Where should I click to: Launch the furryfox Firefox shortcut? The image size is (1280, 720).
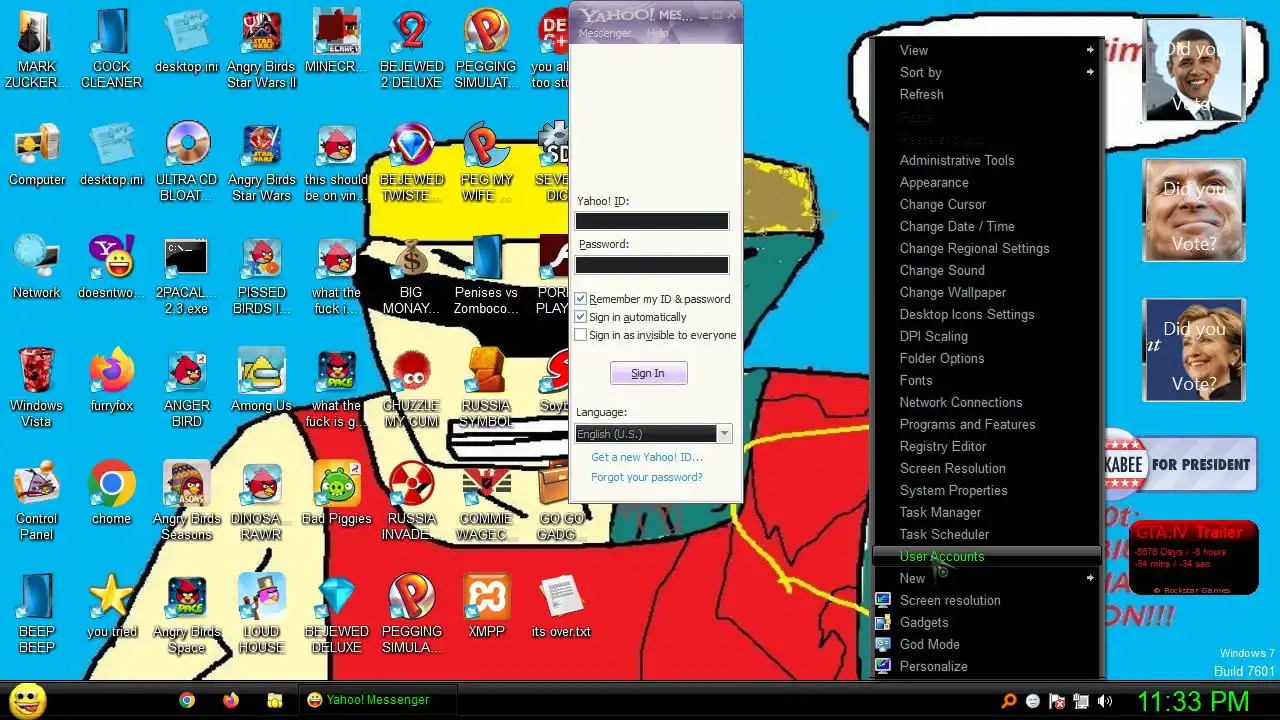[111, 381]
